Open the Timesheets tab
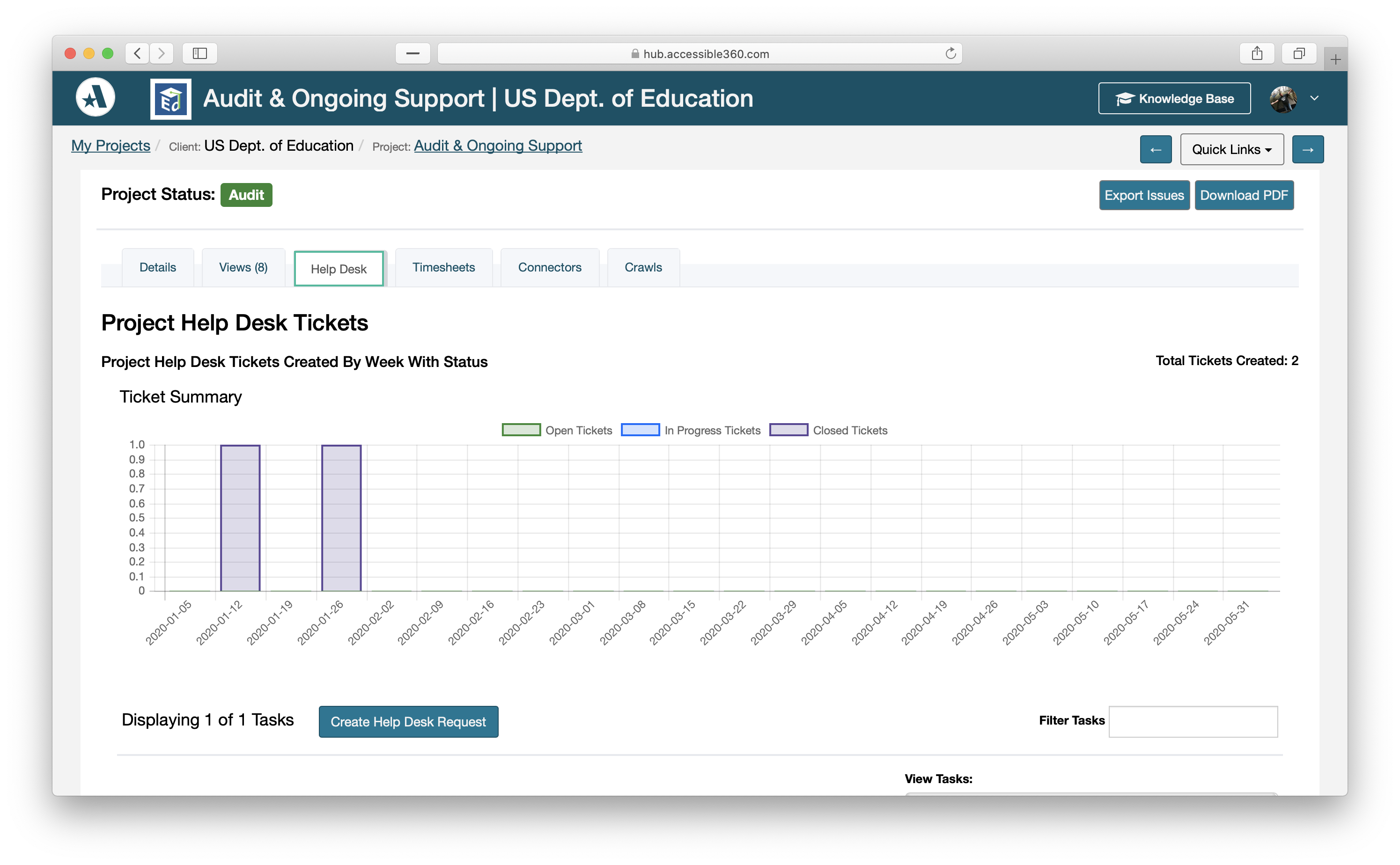The width and height of the screenshot is (1400, 865). (443, 267)
